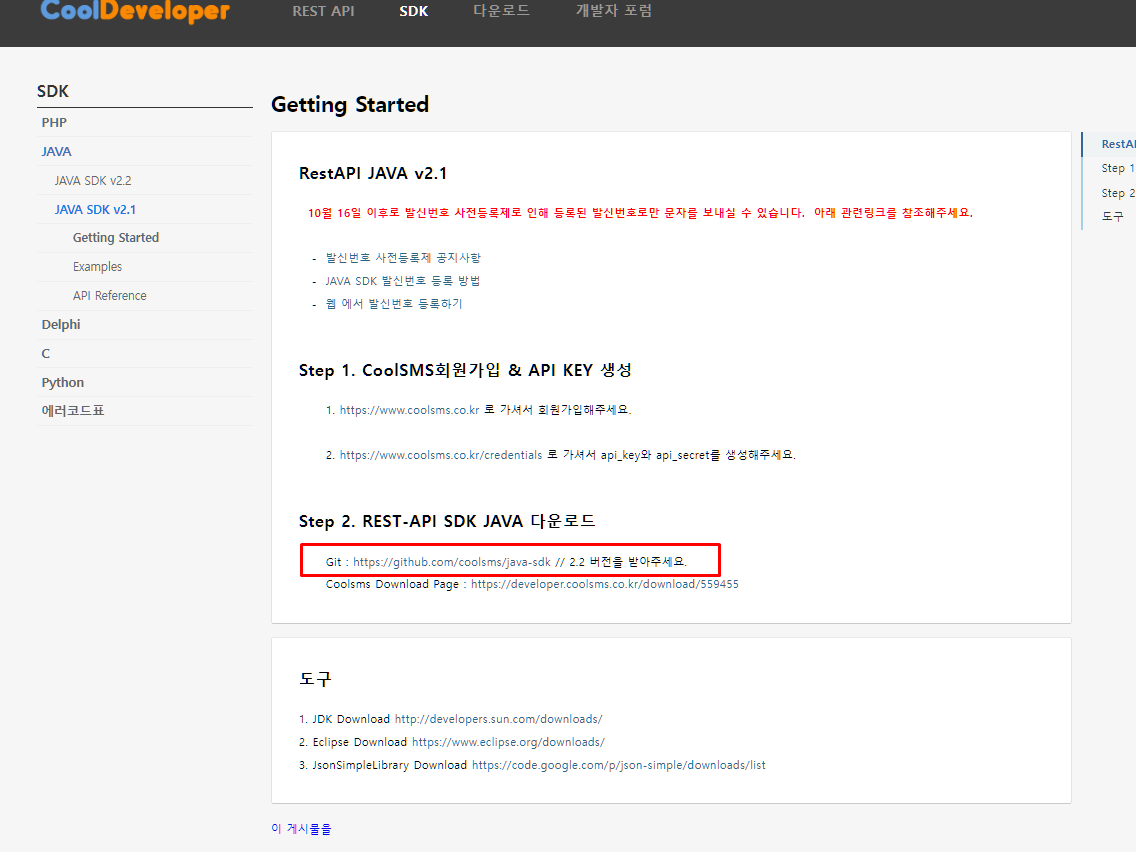The width and height of the screenshot is (1136, 852).
Task: Click the 도구 section heading
Action: click(x=315, y=679)
